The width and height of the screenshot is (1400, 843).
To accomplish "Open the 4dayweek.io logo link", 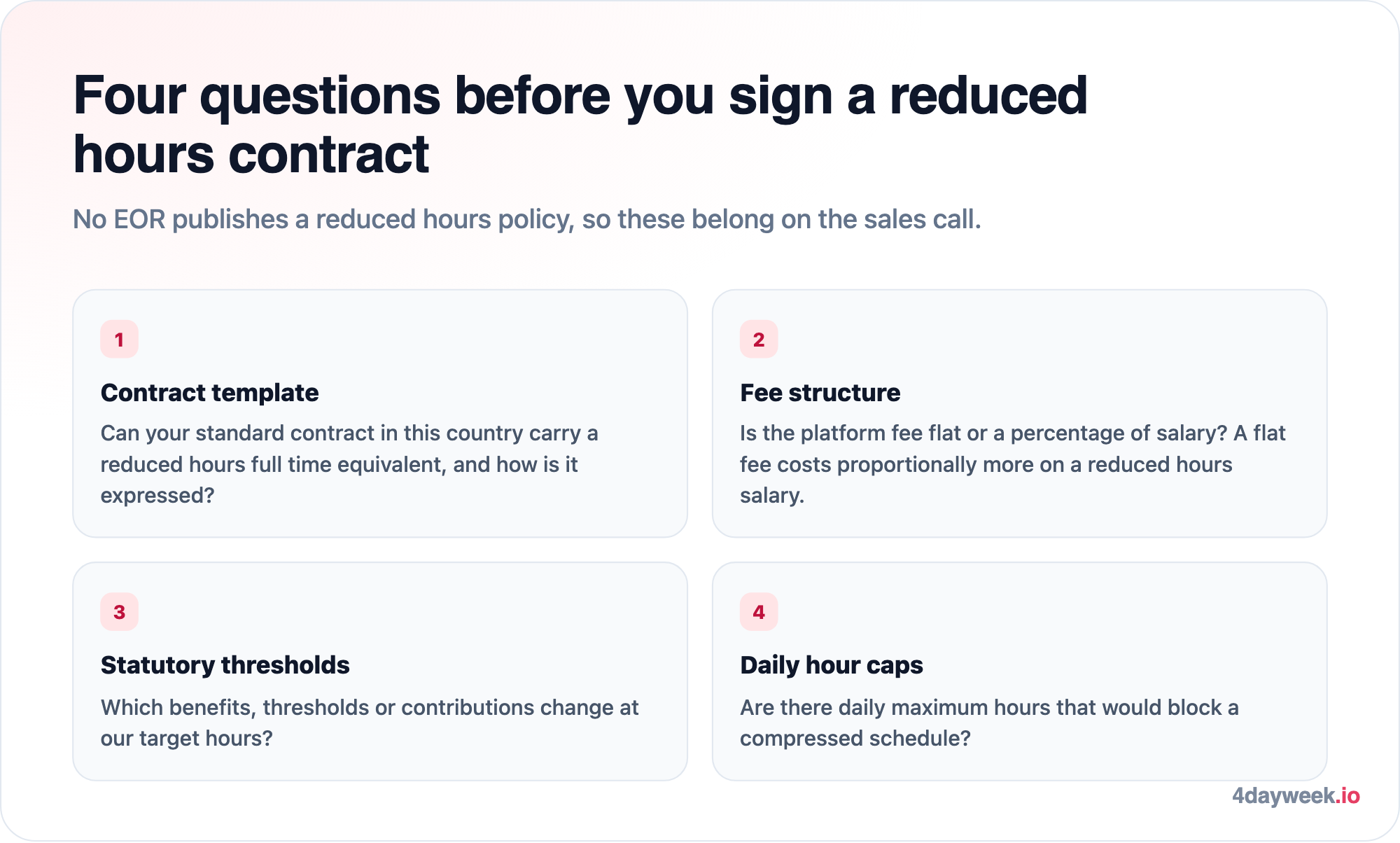I will (1296, 796).
